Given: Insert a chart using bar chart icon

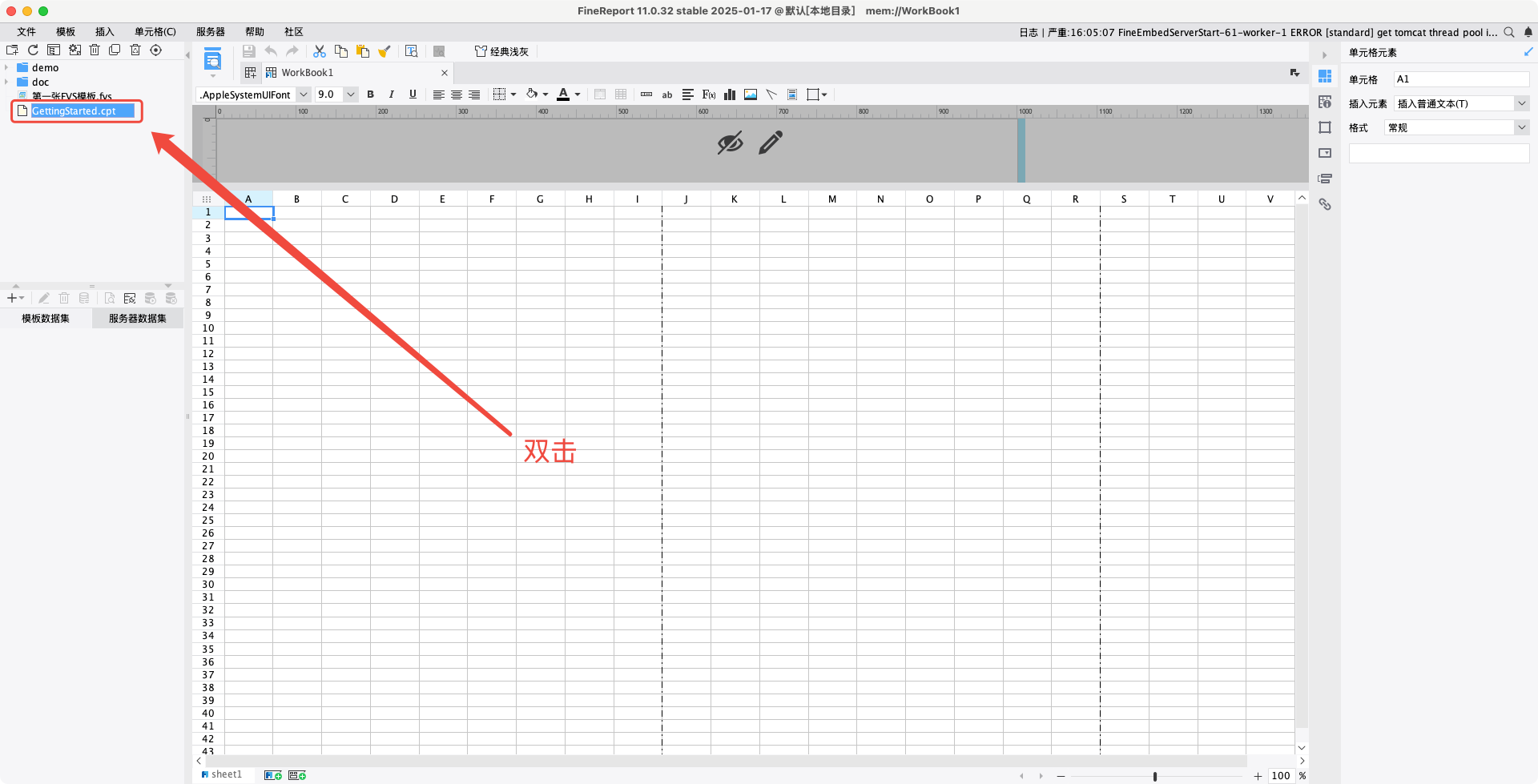Looking at the screenshot, I should coord(730,94).
